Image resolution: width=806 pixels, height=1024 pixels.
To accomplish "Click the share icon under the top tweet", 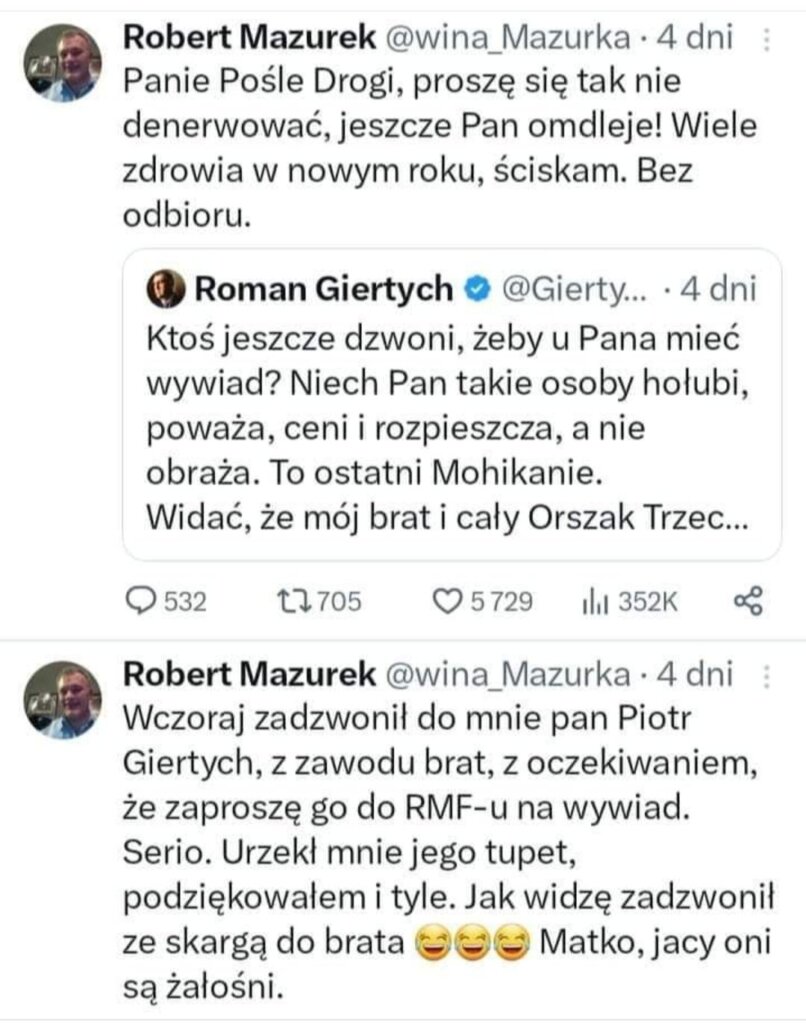I will coord(748,600).
